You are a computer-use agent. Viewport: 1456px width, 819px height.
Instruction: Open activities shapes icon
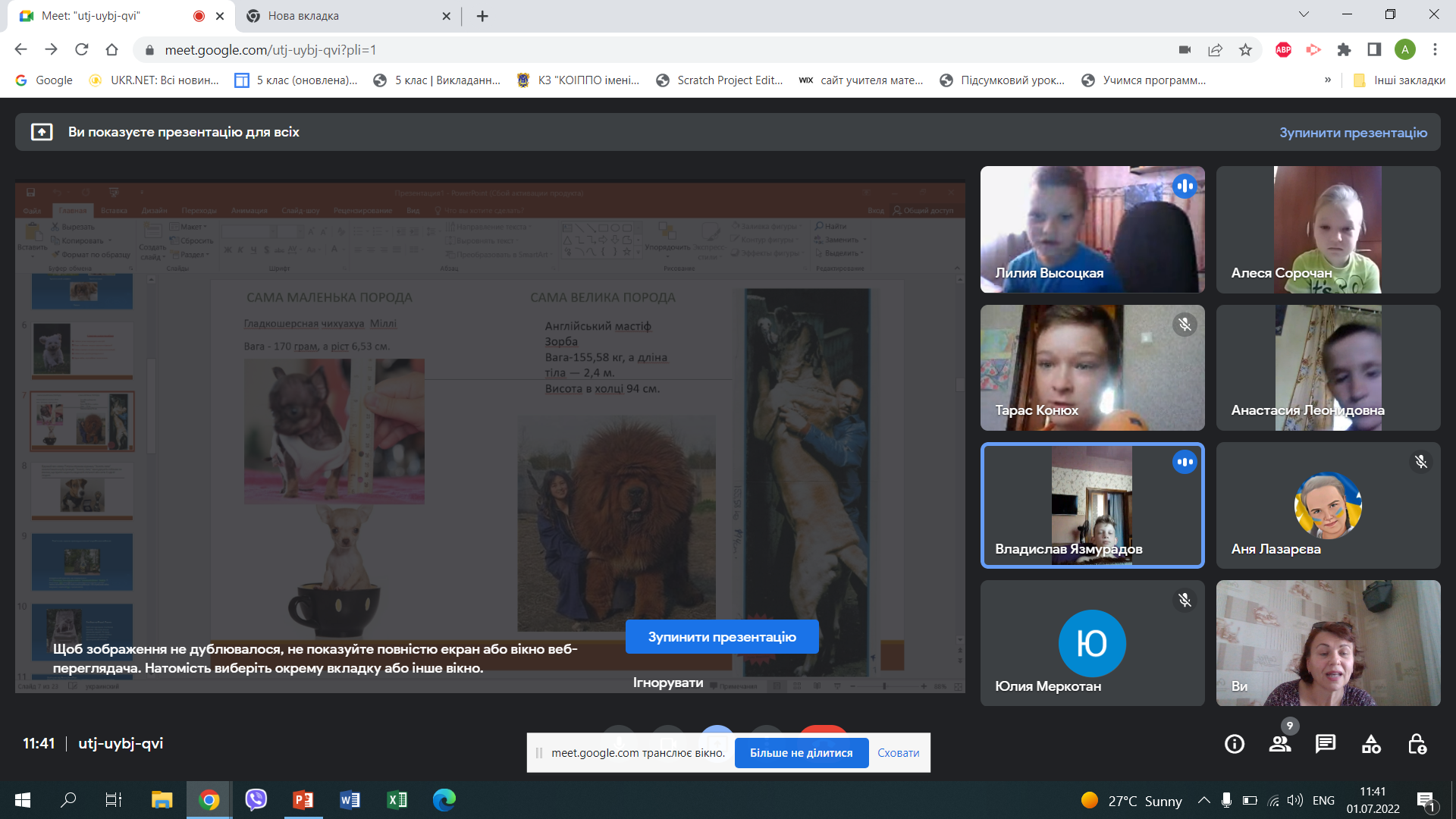[x=1371, y=744]
